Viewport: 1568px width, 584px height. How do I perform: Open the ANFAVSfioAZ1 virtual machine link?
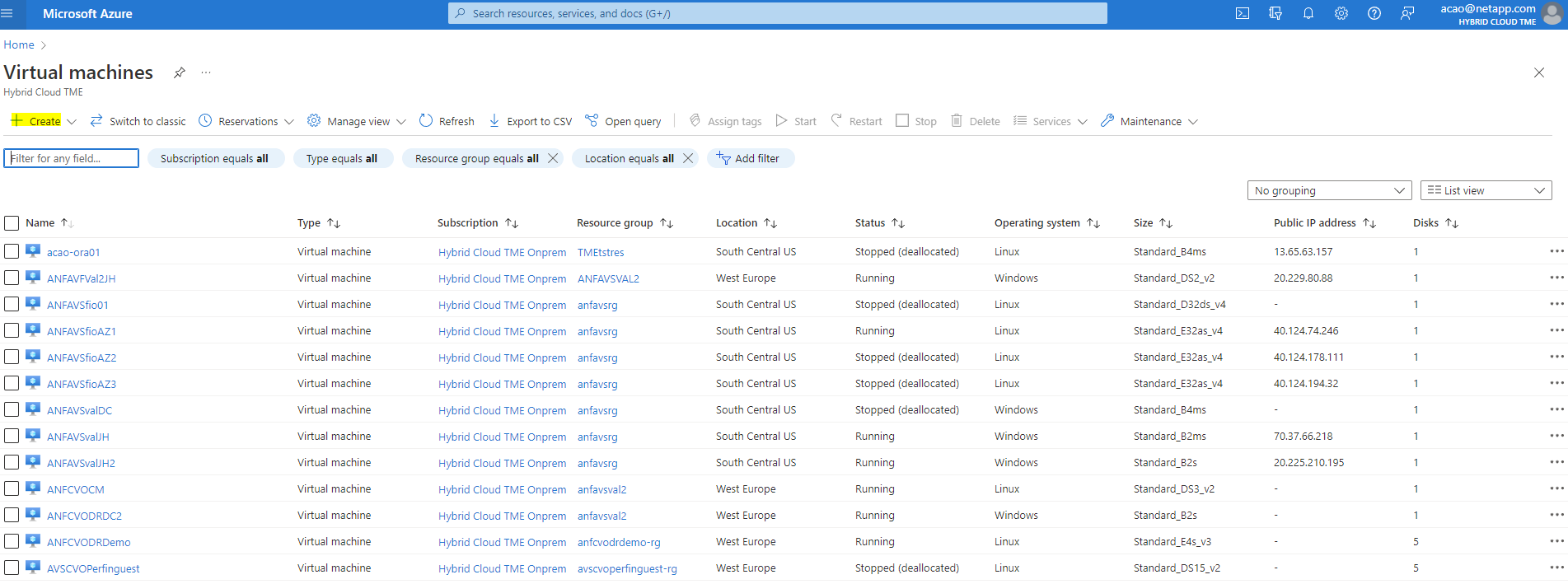coord(82,331)
